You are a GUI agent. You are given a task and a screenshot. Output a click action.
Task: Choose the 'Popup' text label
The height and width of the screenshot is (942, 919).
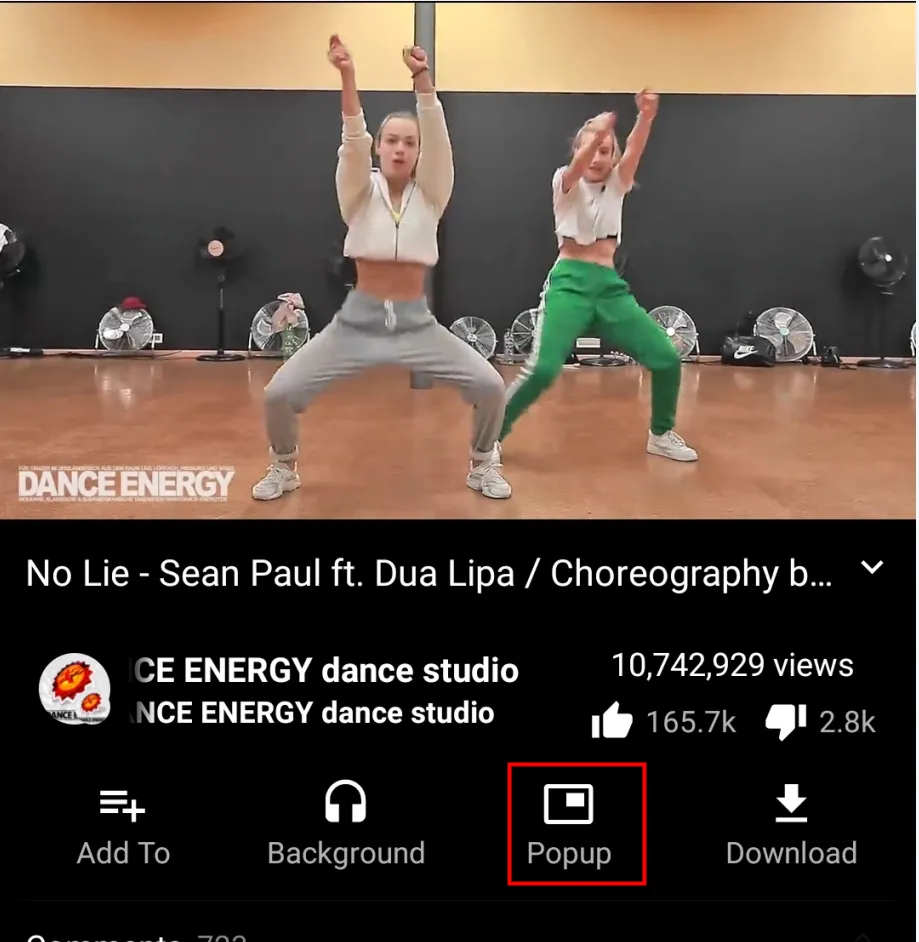pyautogui.click(x=569, y=854)
